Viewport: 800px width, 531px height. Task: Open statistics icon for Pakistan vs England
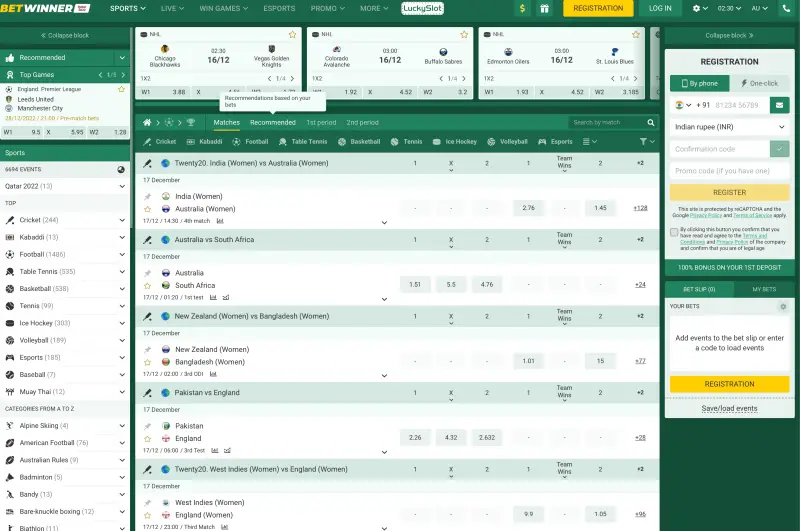coord(215,450)
